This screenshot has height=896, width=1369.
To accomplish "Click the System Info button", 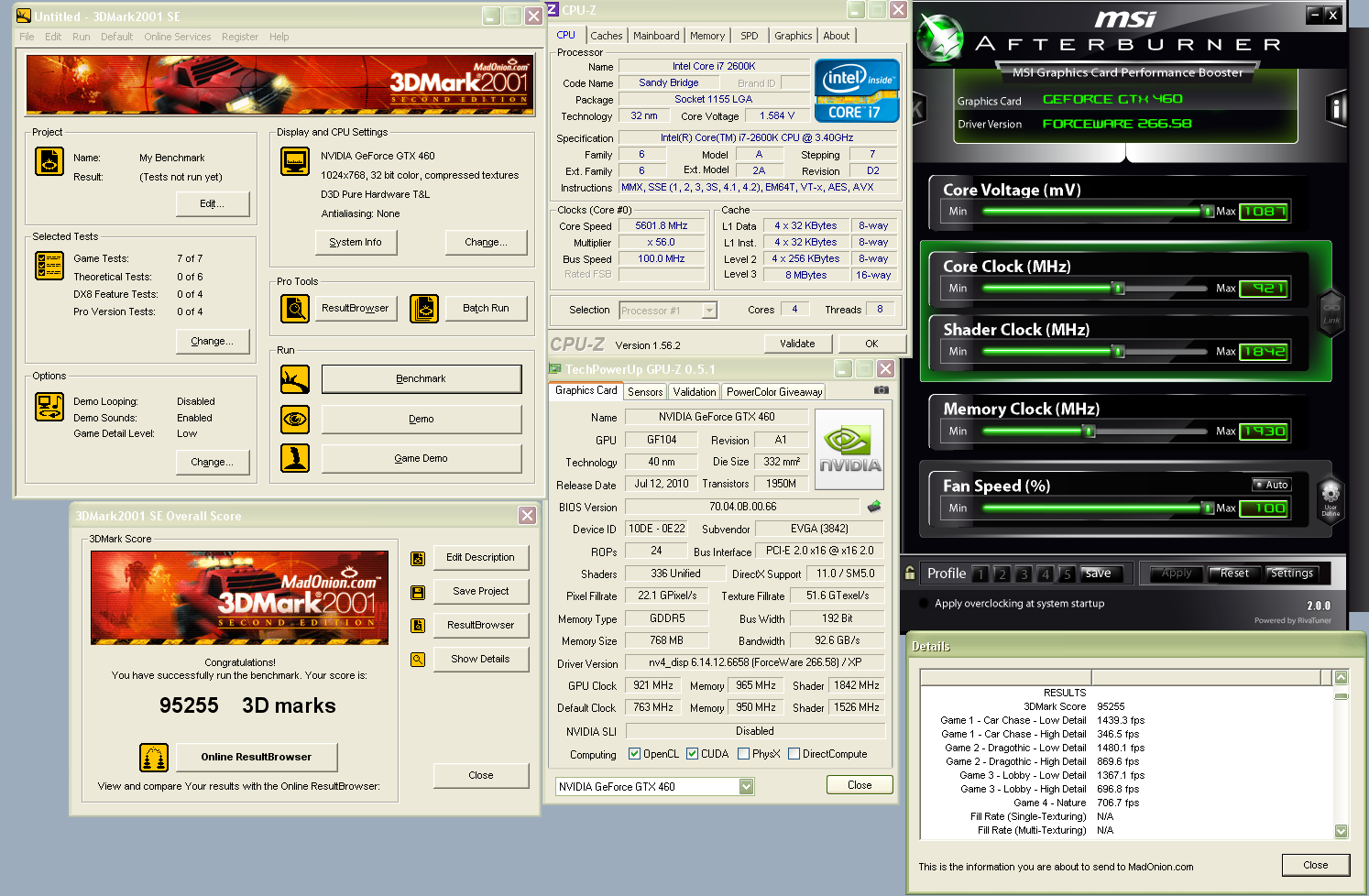I will (356, 242).
